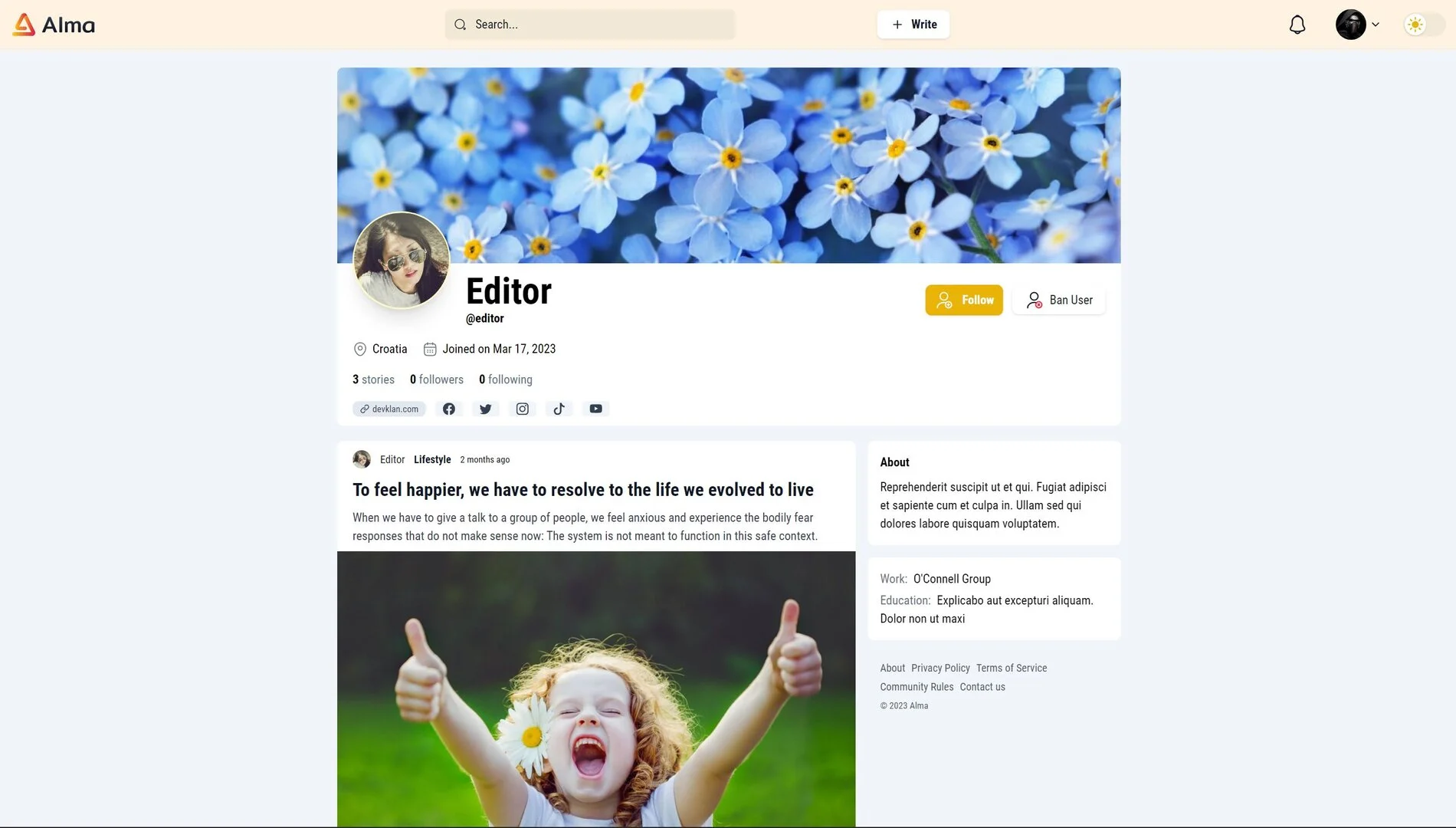Screen dimensions: 1456x828
Task: Click the small Editor avatar on the story
Action: tap(362, 459)
